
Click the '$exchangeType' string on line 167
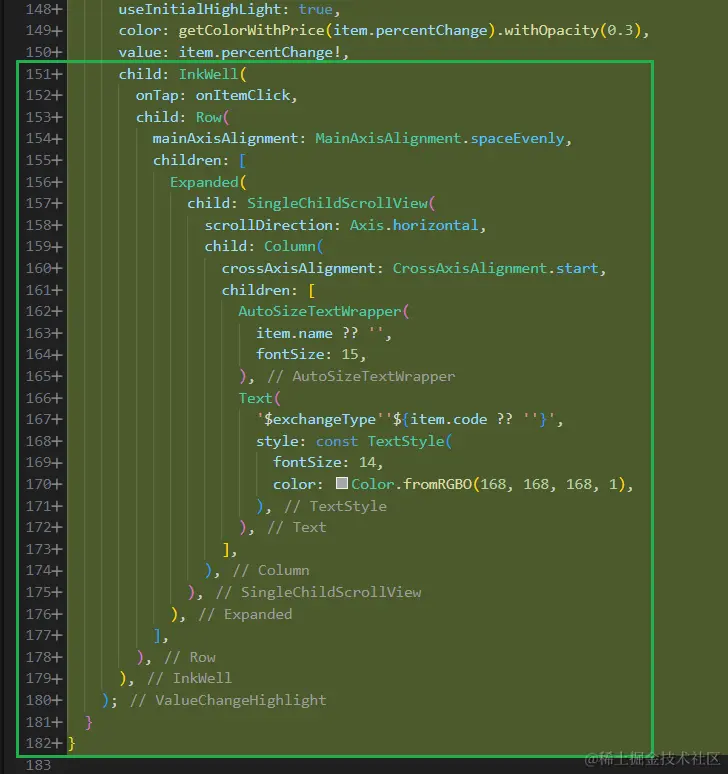(x=320, y=420)
